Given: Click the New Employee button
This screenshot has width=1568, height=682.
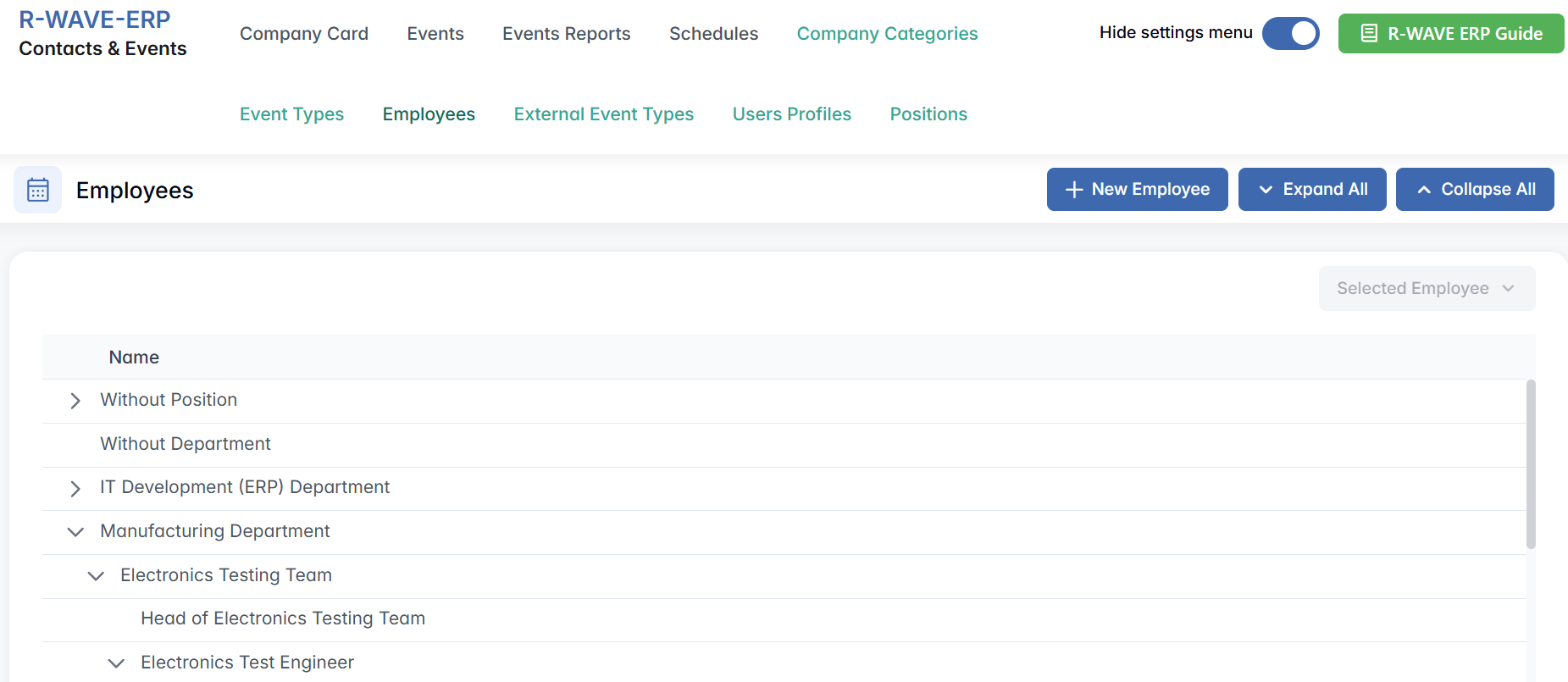Looking at the screenshot, I should 1137,189.
